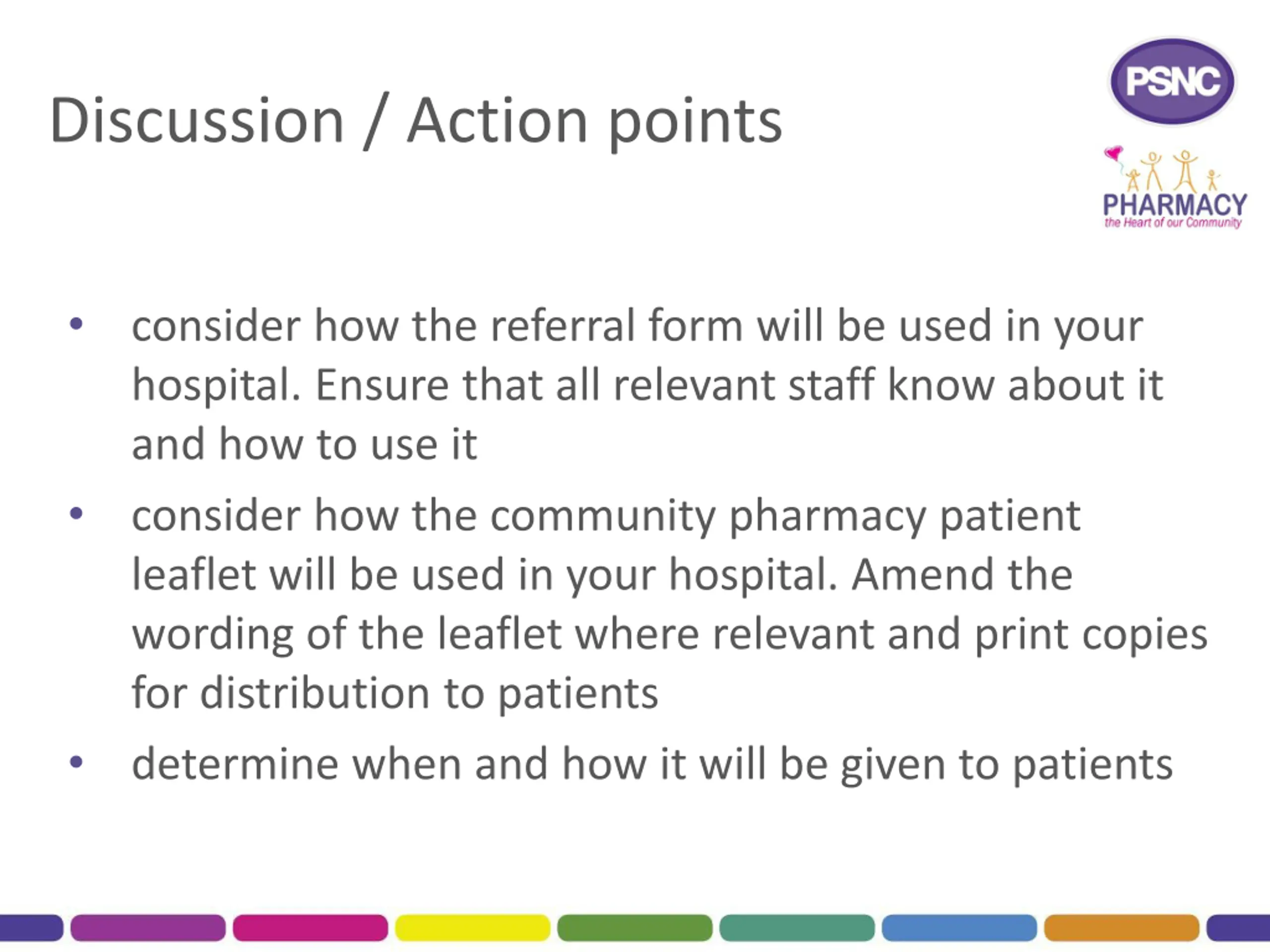Click the blue bar in the footer
Image resolution: width=1270 pixels, height=952 pixels.
(959, 927)
